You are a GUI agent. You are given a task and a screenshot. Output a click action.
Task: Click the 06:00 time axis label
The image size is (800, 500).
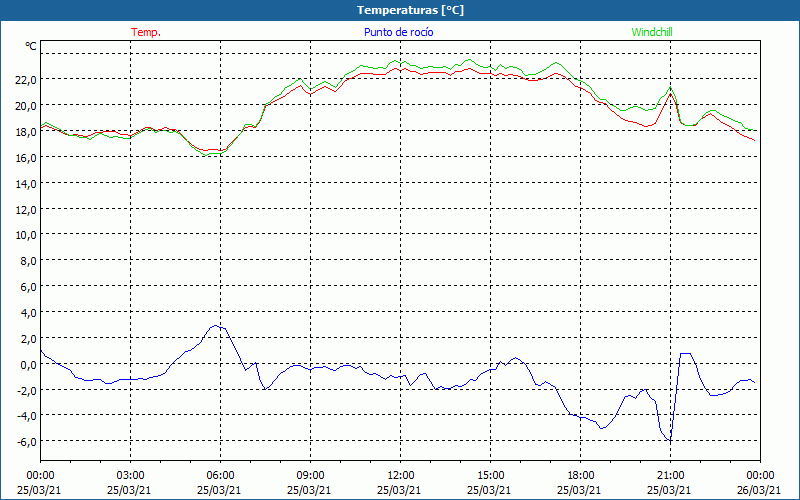tap(220, 476)
